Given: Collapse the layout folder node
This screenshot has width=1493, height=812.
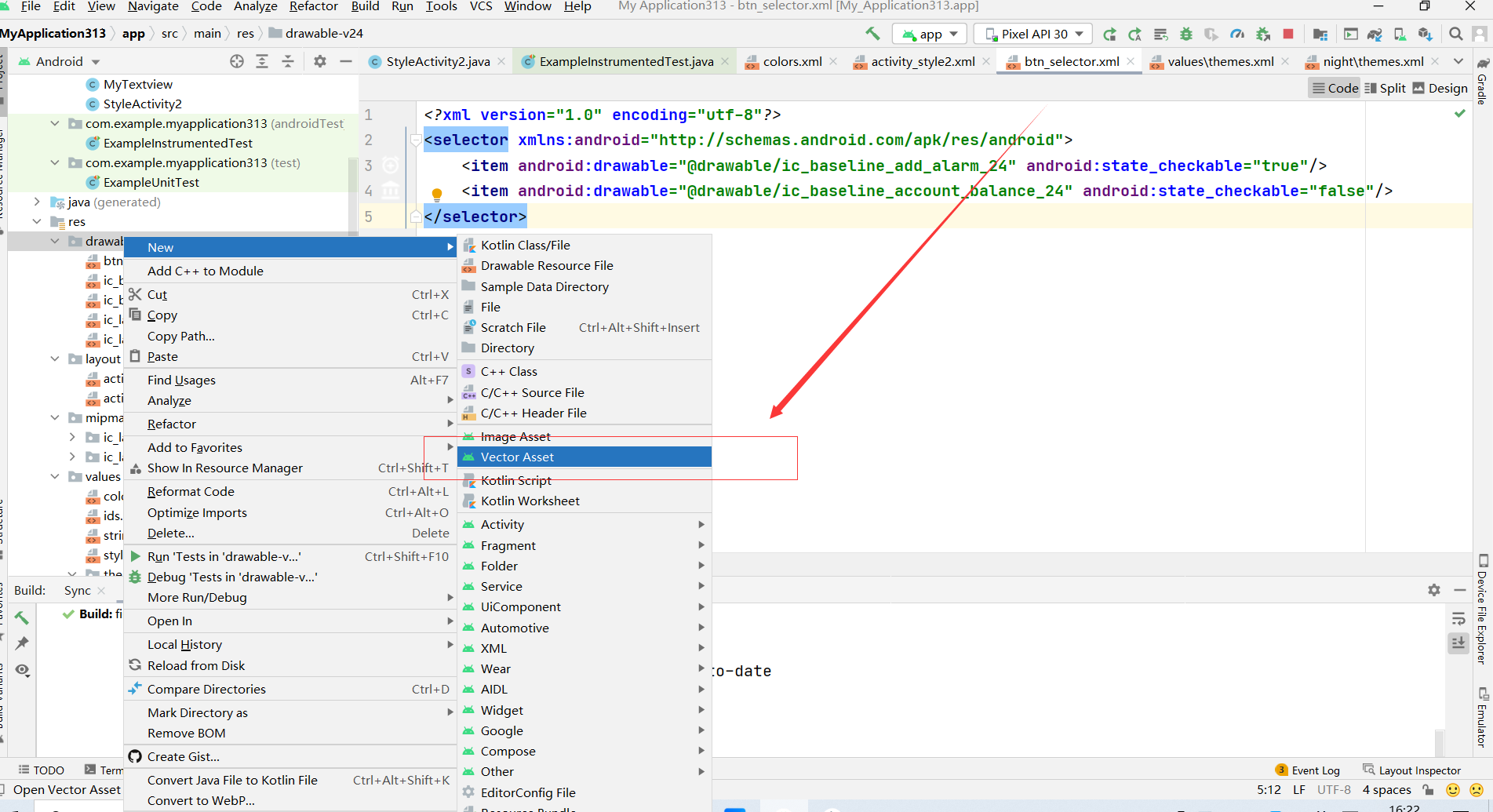Looking at the screenshot, I should point(55,359).
